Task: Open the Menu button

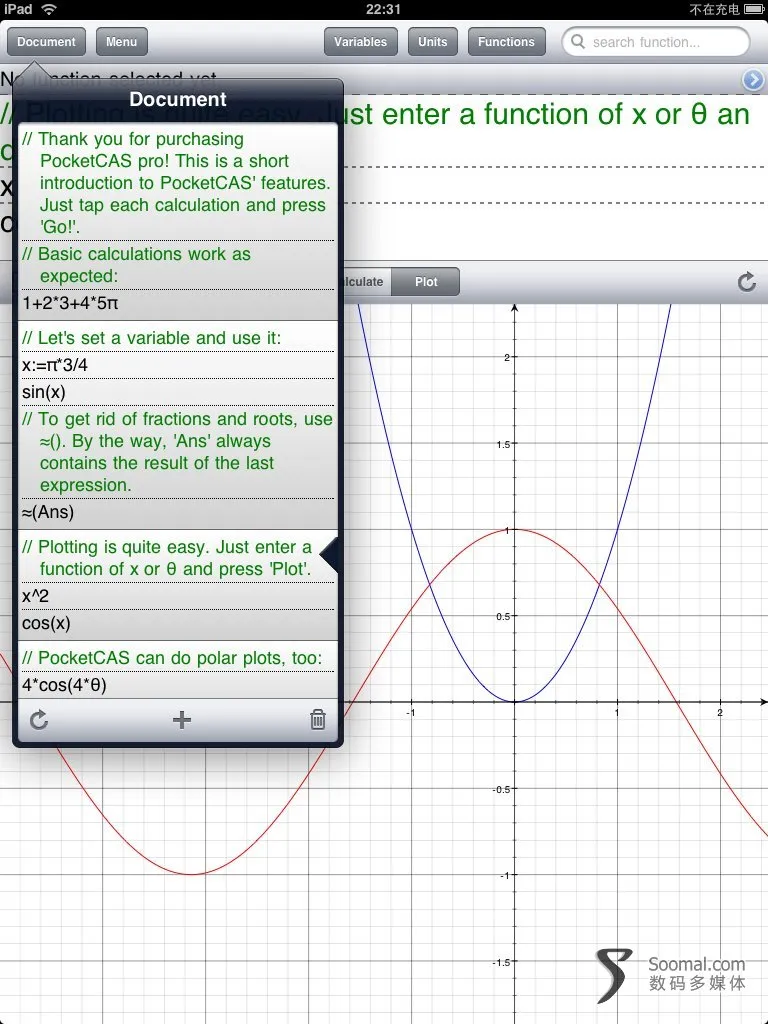Action: pyautogui.click(x=121, y=42)
